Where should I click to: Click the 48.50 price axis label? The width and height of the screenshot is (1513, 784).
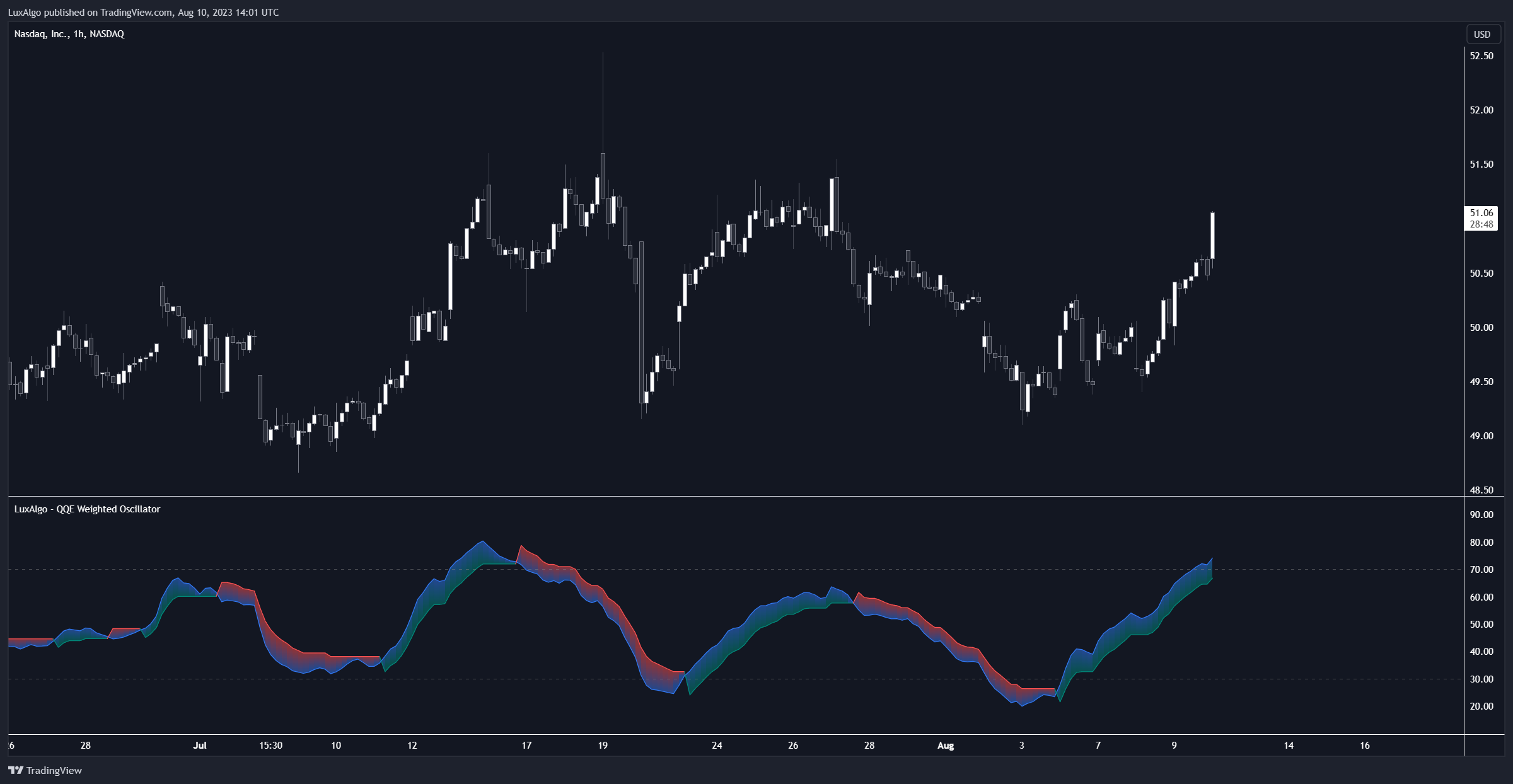[x=1481, y=490]
